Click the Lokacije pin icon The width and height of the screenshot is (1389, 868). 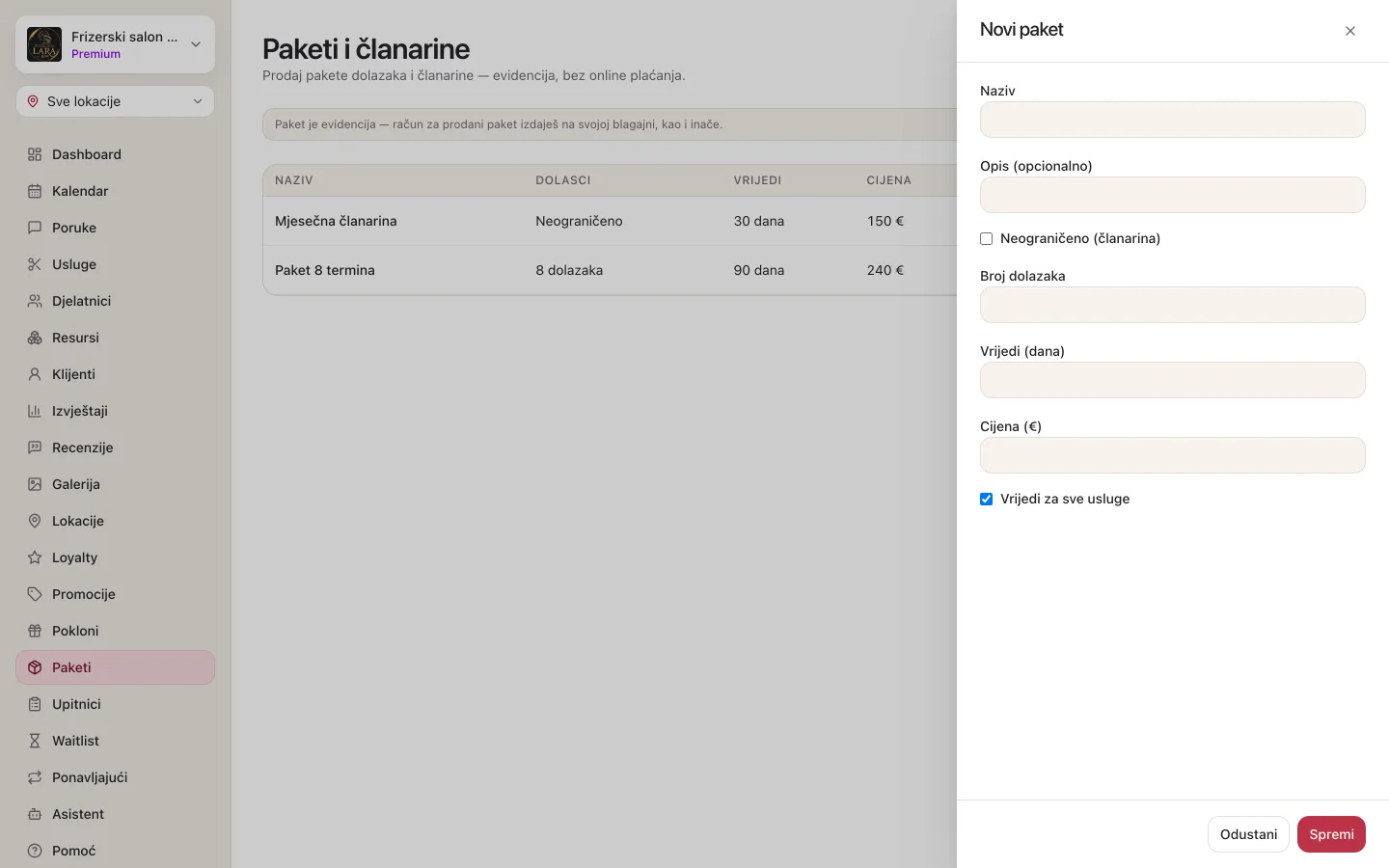(35, 521)
